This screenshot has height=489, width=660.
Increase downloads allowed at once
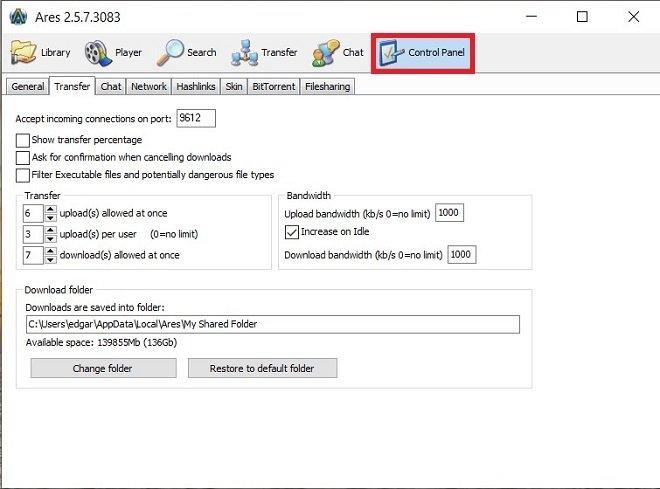coord(51,251)
